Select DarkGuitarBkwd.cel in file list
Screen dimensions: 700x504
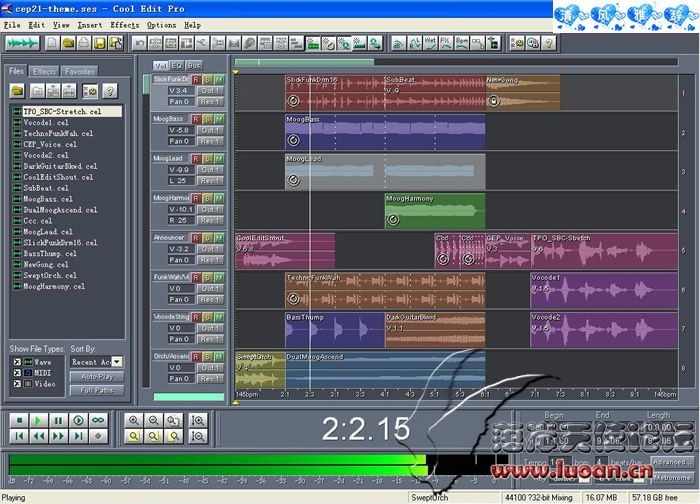pos(55,166)
